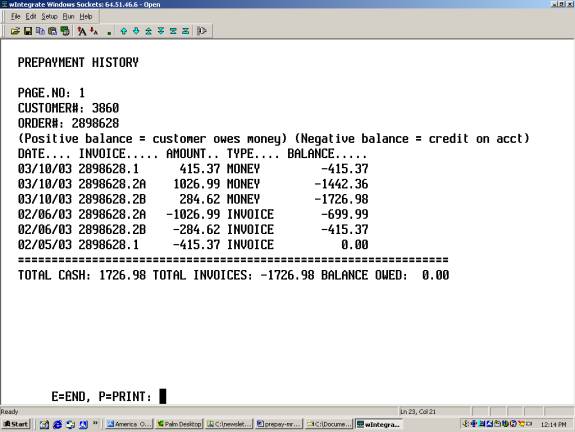Click the leftmost system tray icon
The width and height of the screenshot is (575, 432).
466,424
